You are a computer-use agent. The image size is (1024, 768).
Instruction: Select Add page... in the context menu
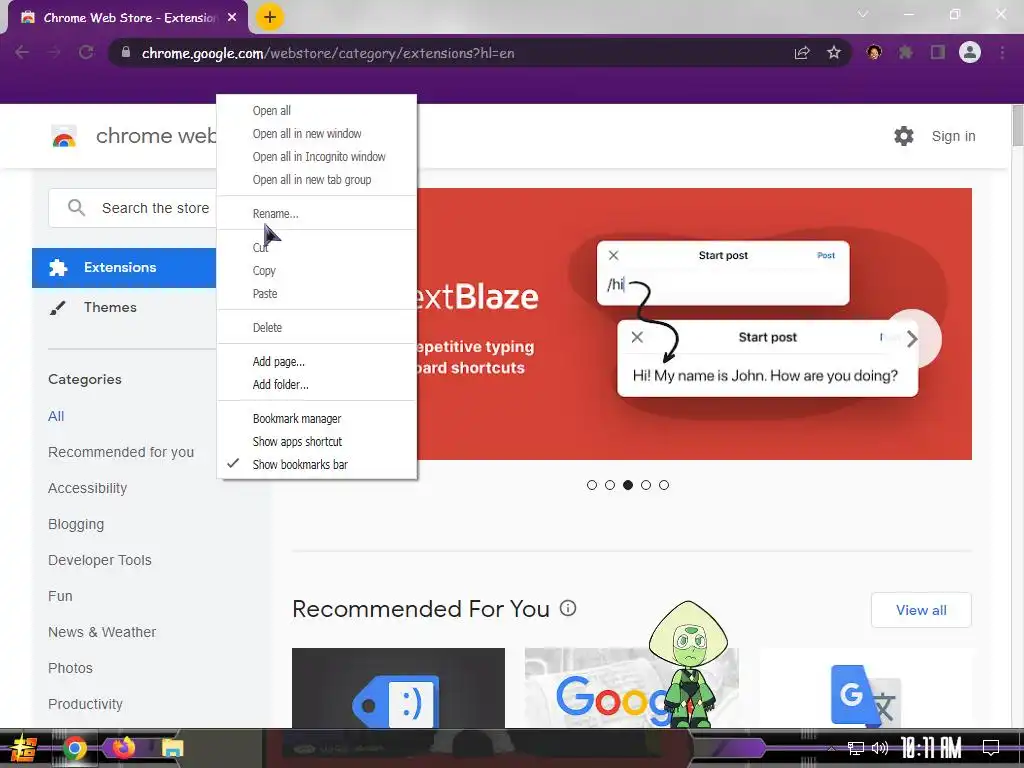pos(317,361)
